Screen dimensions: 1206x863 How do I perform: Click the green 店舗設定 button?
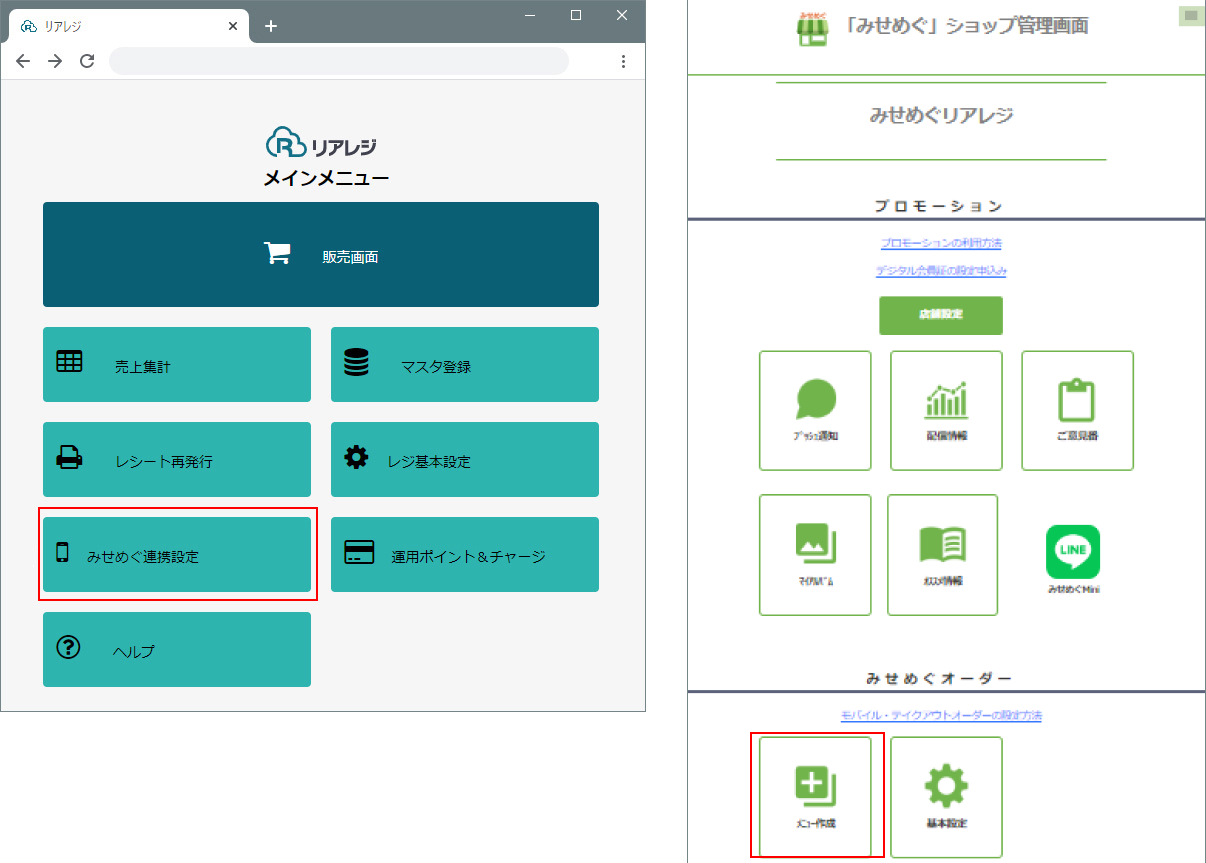[941, 315]
